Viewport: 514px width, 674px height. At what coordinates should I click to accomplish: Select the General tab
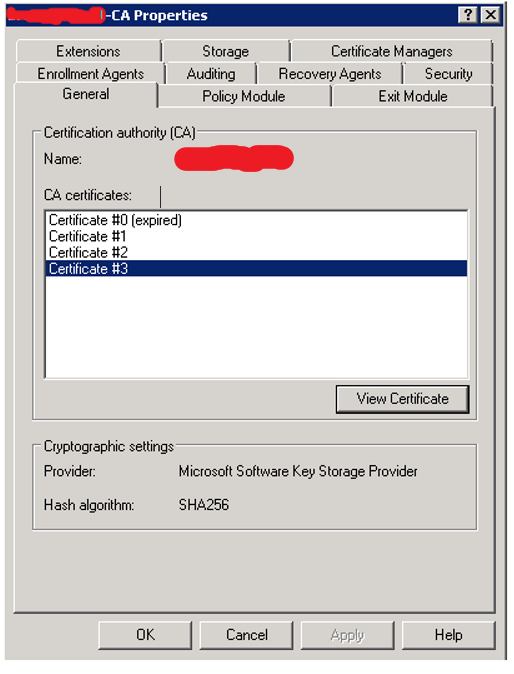[x=86, y=95]
